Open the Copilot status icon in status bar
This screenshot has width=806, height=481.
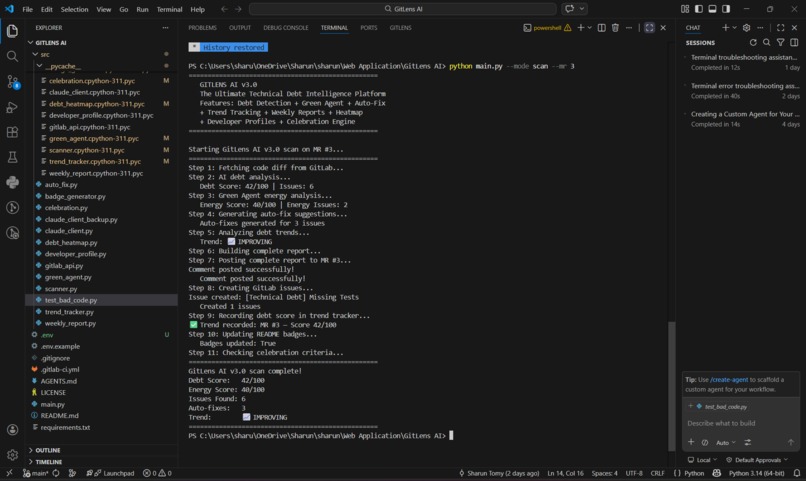(717, 473)
